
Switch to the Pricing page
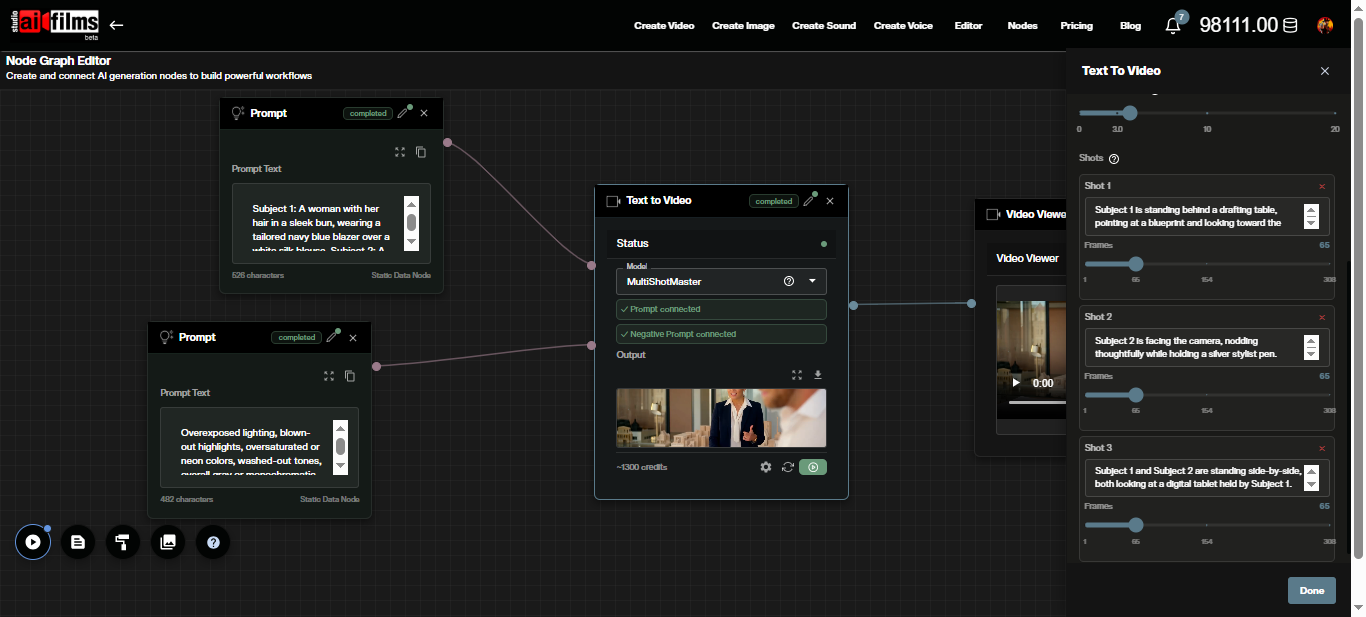pyautogui.click(x=1076, y=25)
